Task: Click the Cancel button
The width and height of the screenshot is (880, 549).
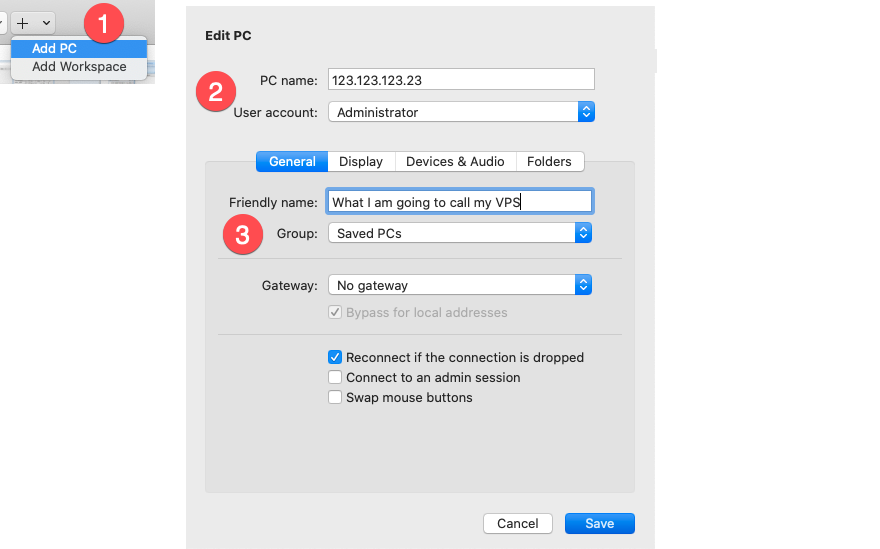Action: pyautogui.click(x=517, y=523)
